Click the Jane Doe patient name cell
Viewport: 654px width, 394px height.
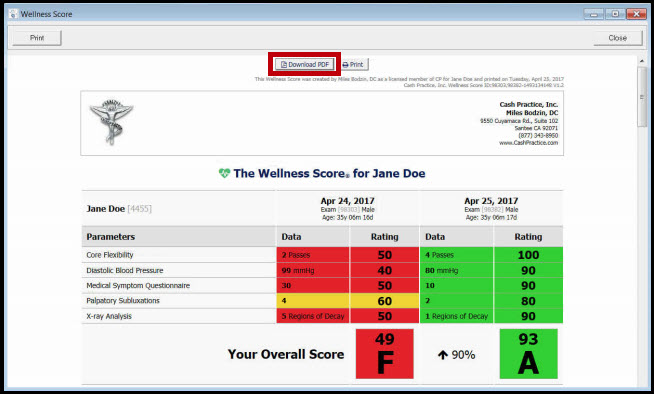(179, 208)
